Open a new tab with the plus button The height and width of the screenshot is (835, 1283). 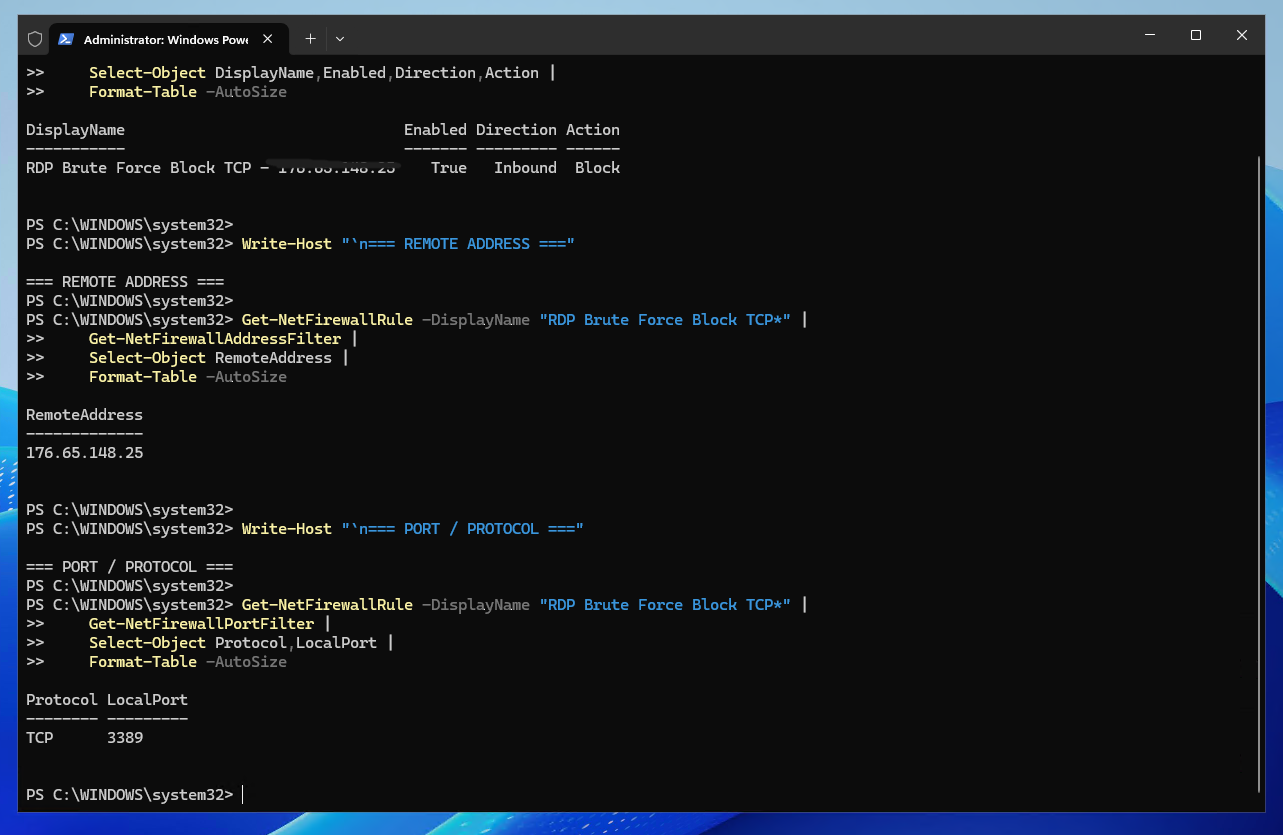click(310, 39)
